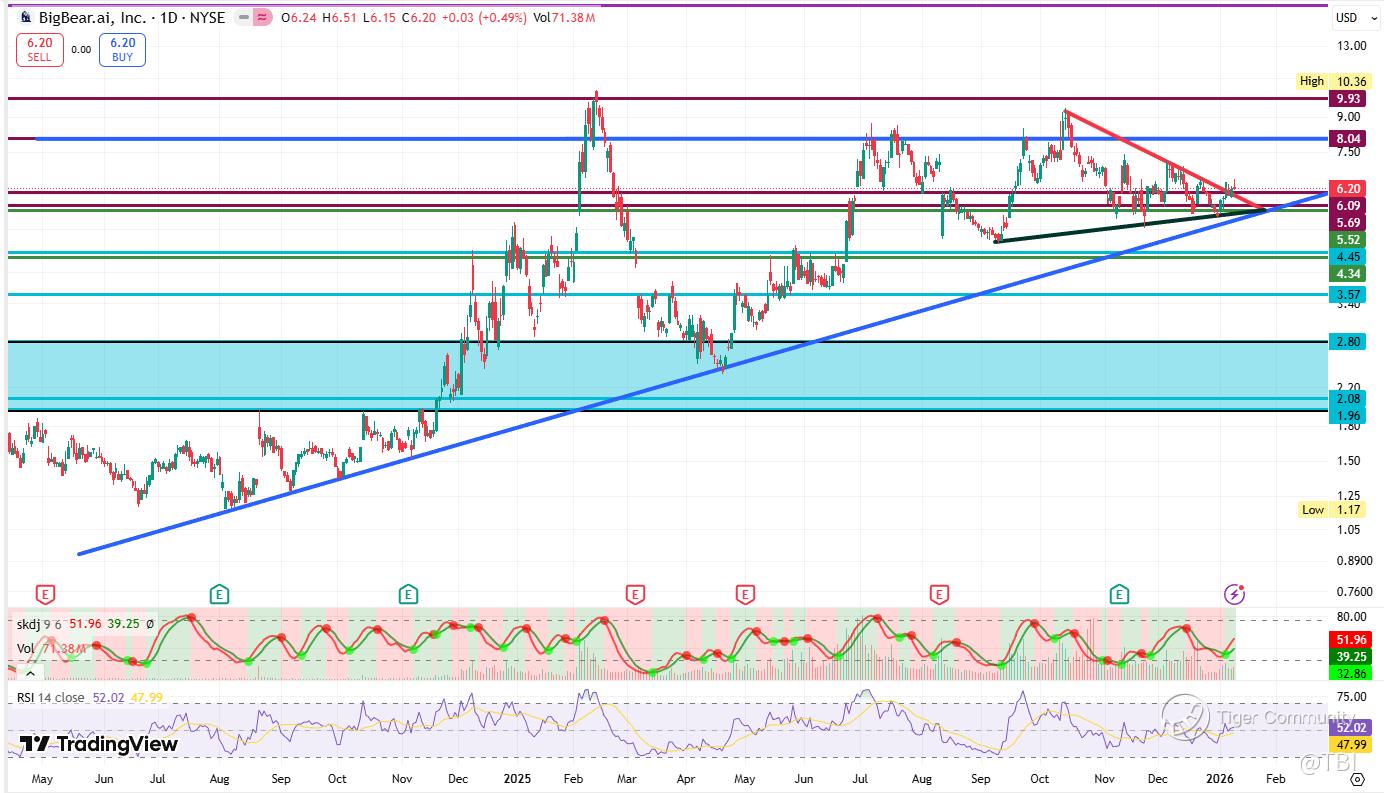This screenshot has width=1384, height=793.
Task: Click the Mar label on the time axis
Action: (627, 777)
